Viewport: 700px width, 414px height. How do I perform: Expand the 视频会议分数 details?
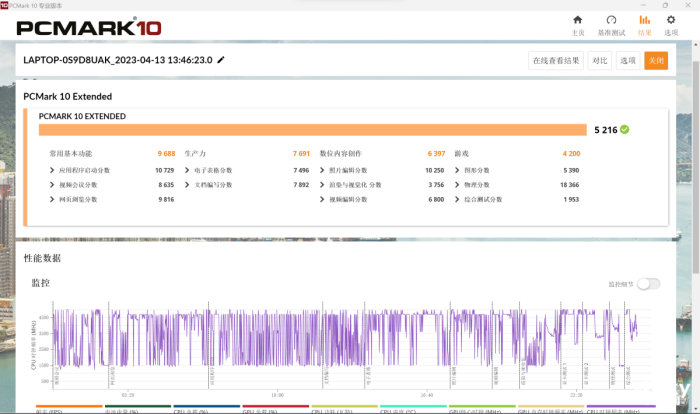(x=52, y=185)
